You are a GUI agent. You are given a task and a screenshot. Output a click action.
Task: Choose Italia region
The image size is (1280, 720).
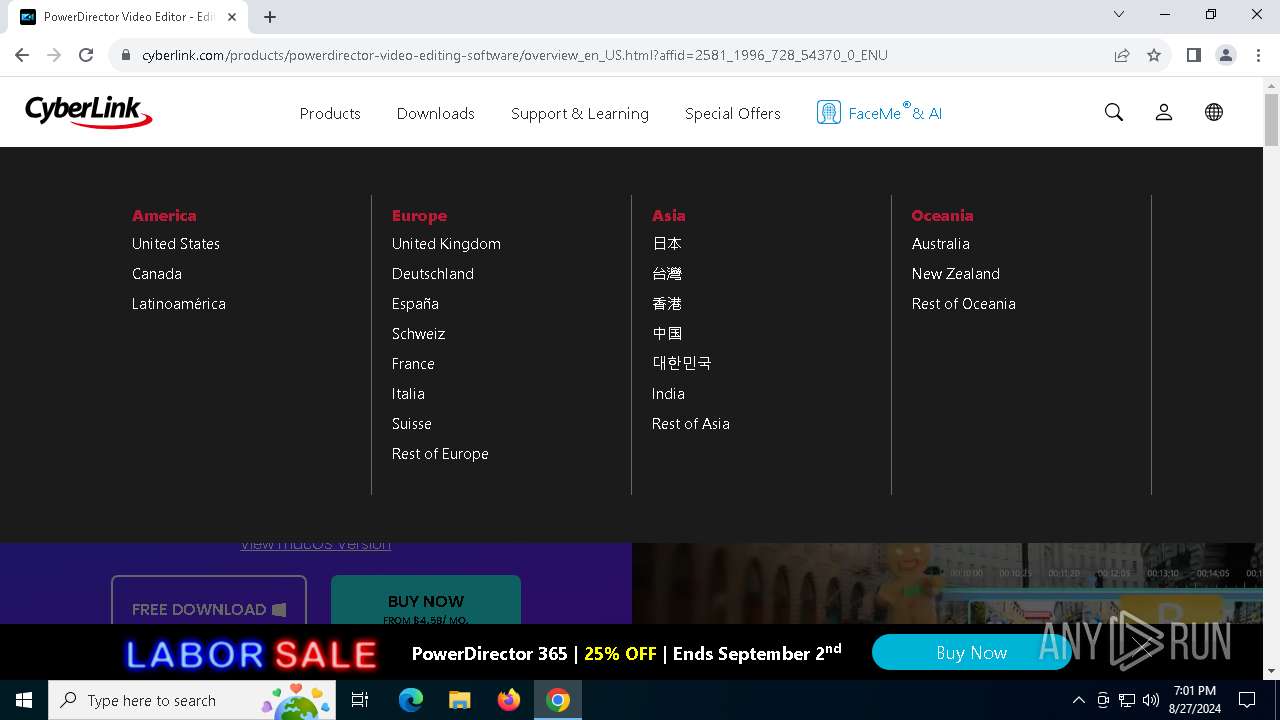(408, 393)
